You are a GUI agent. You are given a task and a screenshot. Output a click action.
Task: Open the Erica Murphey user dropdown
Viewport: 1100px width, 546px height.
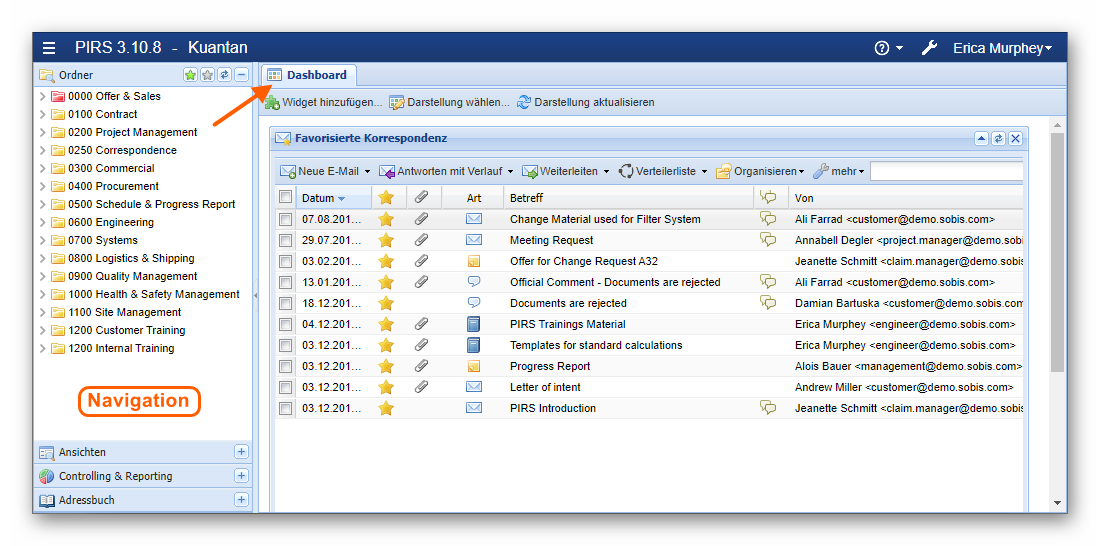[x=1002, y=48]
